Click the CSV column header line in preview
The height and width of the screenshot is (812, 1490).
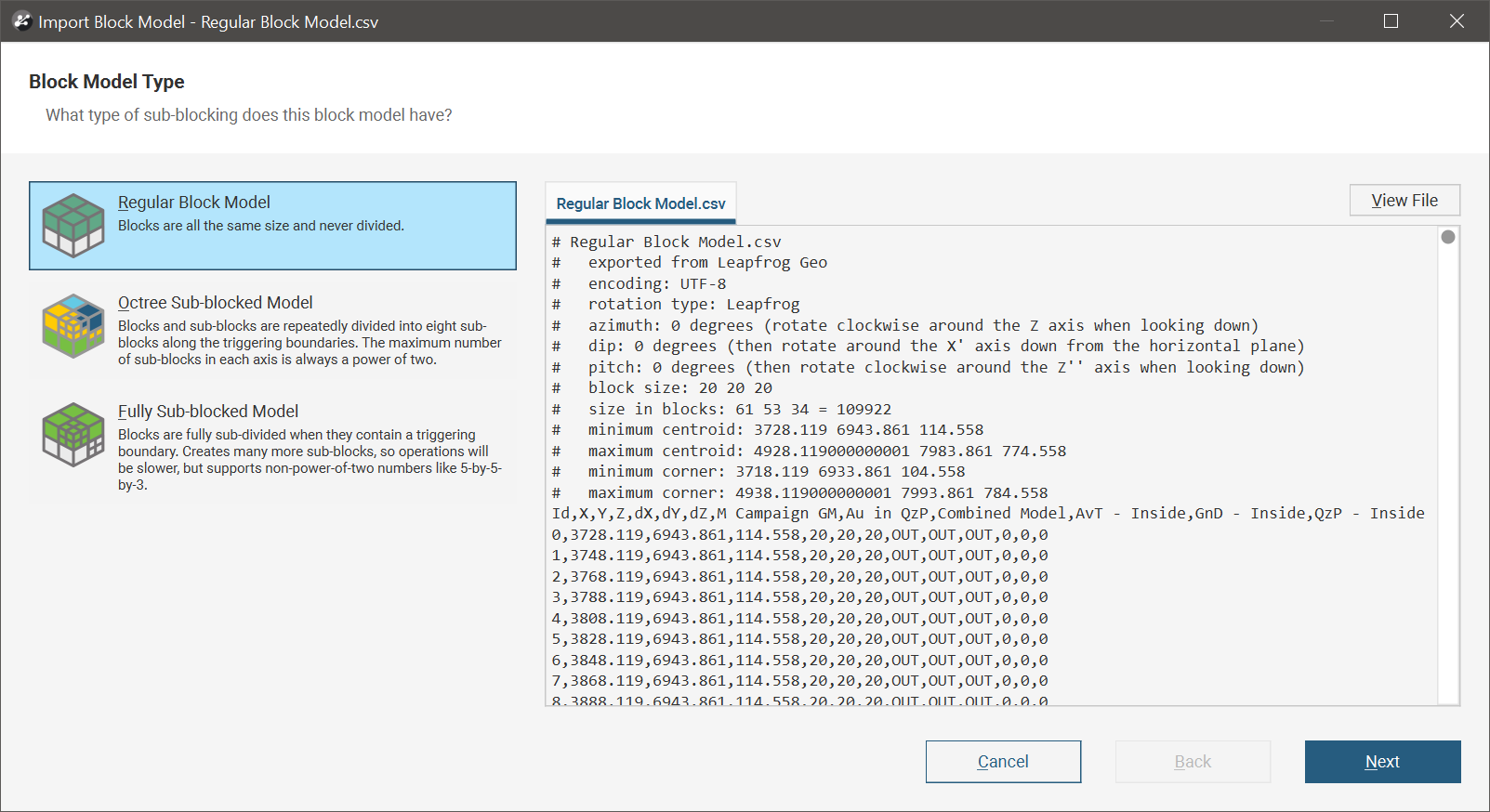click(x=987, y=514)
